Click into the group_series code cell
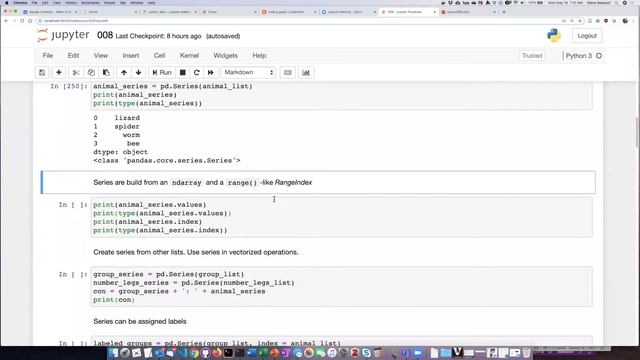Screen dimensions: 640x360 click(341, 287)
